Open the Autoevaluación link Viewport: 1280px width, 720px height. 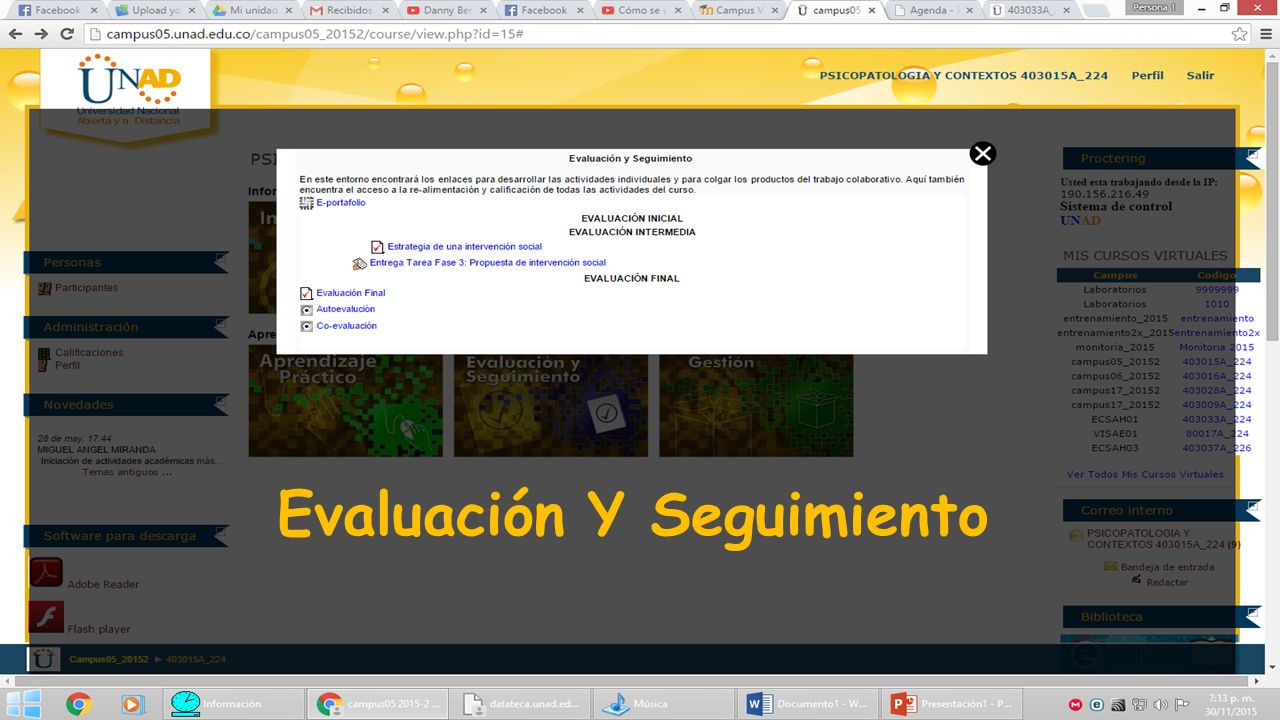click(346, 309)
